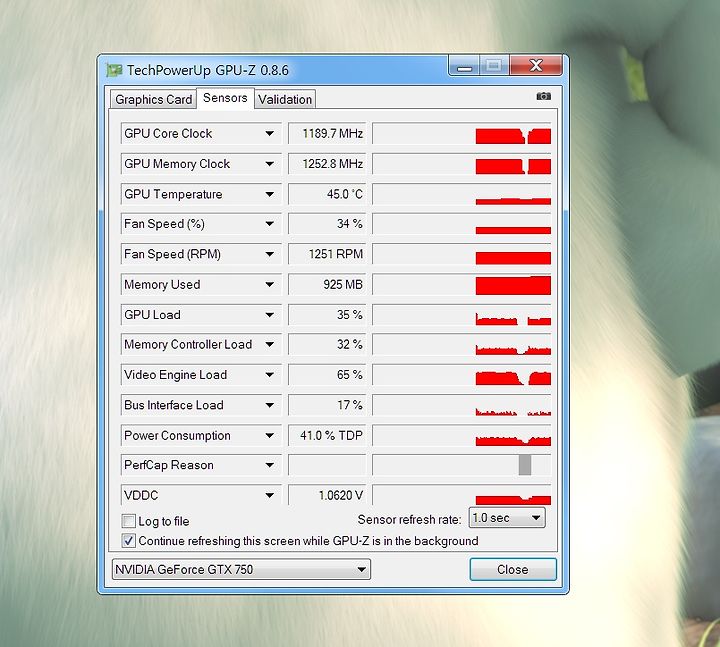Click the 65 % video engine value

coord(327,375)
